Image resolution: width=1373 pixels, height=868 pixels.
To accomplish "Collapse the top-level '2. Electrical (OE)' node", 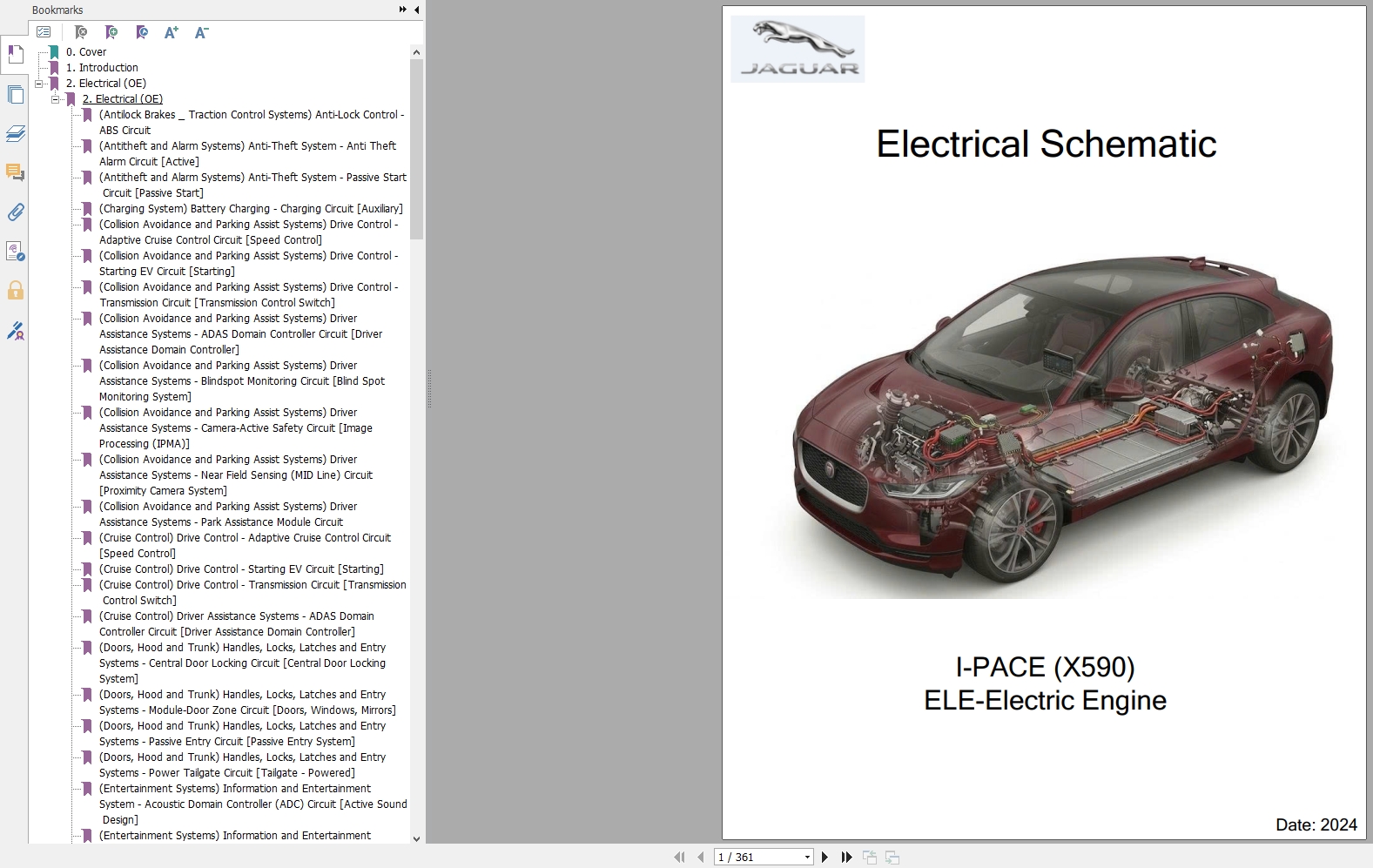I will tap(39, 84).
